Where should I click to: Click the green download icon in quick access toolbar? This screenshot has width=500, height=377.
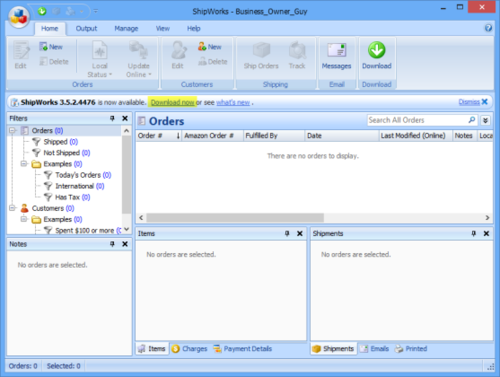click(42, 11)
